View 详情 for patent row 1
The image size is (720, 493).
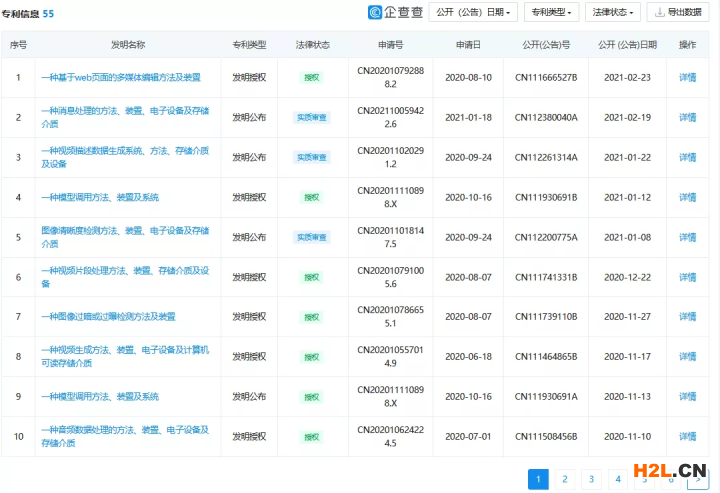[687, 77]
